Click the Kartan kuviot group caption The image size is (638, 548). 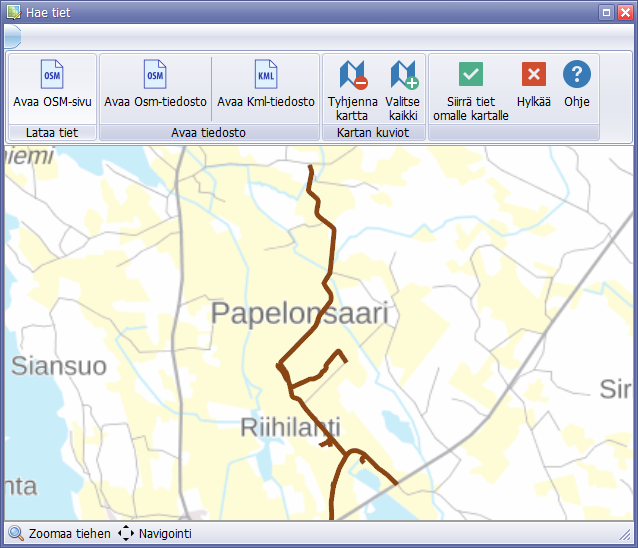coord(373,133)
